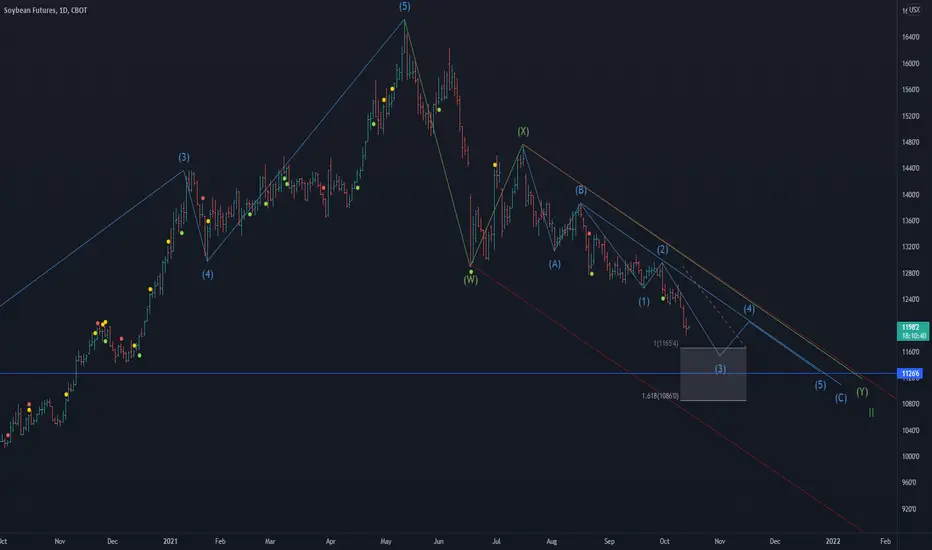
Task: Select the (3) label inside the gray box
Action: 720,369
